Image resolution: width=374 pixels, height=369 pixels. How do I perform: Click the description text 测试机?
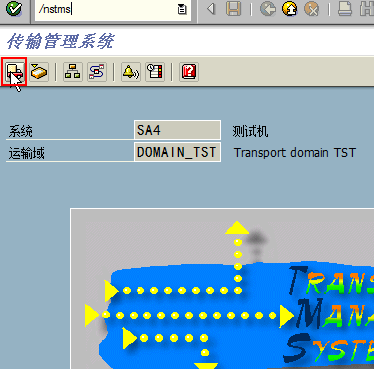pyautogui.click(x=250, y=131)
